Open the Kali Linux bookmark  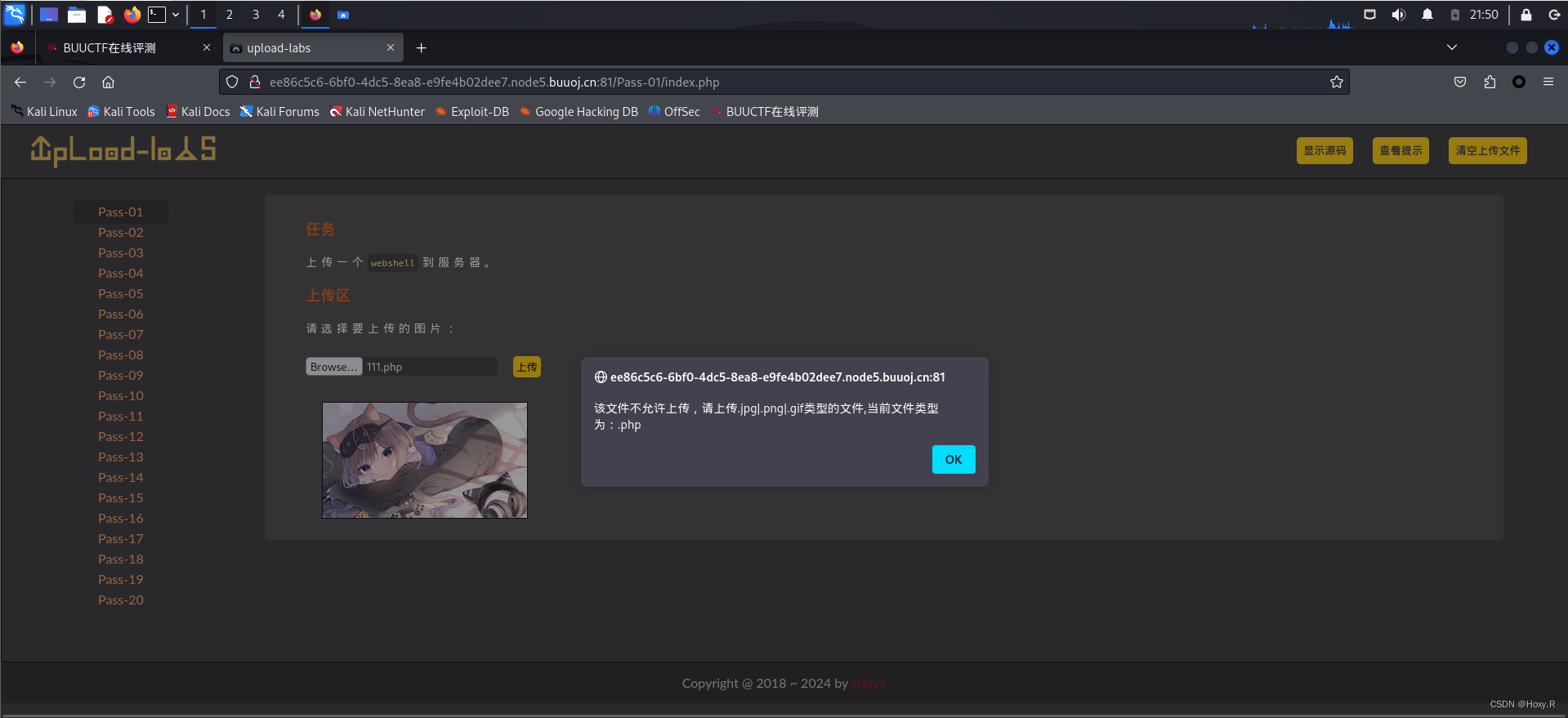coord(44,112)
